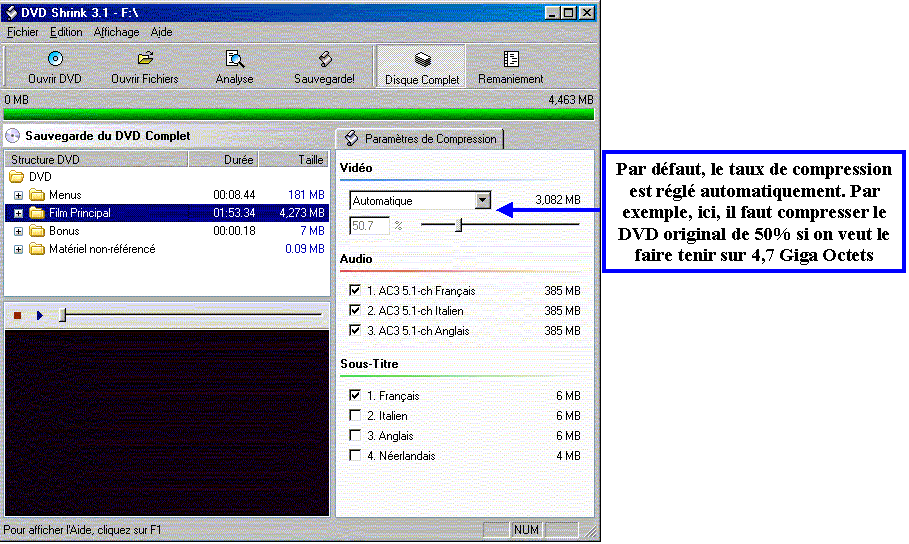Expand the Bonus tree node

coord(19,231)
